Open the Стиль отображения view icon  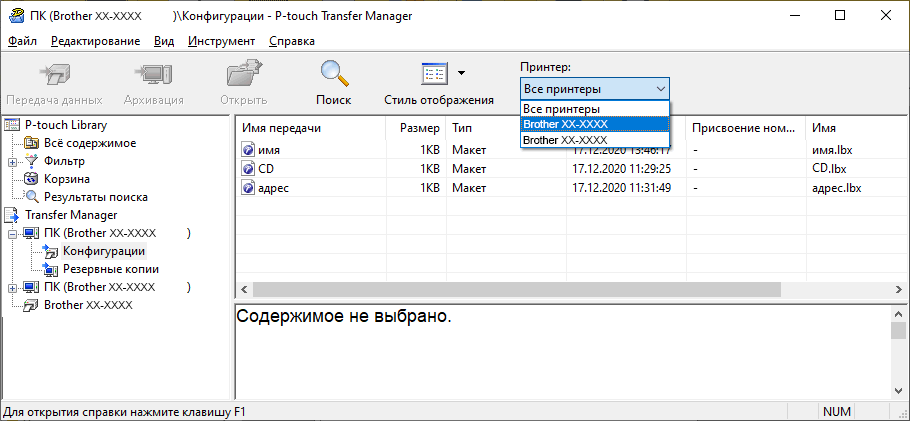(433, 75)
